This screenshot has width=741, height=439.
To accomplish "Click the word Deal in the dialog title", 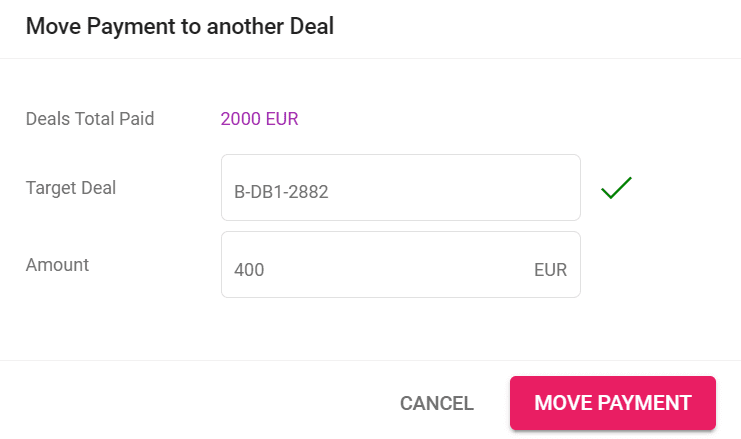I will [311, 27].
